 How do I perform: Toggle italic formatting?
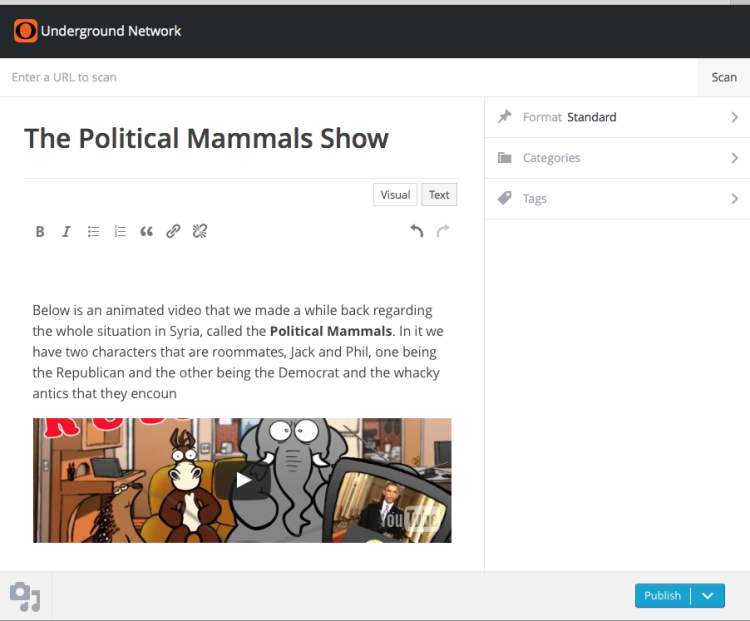click(x=66, y=232)
